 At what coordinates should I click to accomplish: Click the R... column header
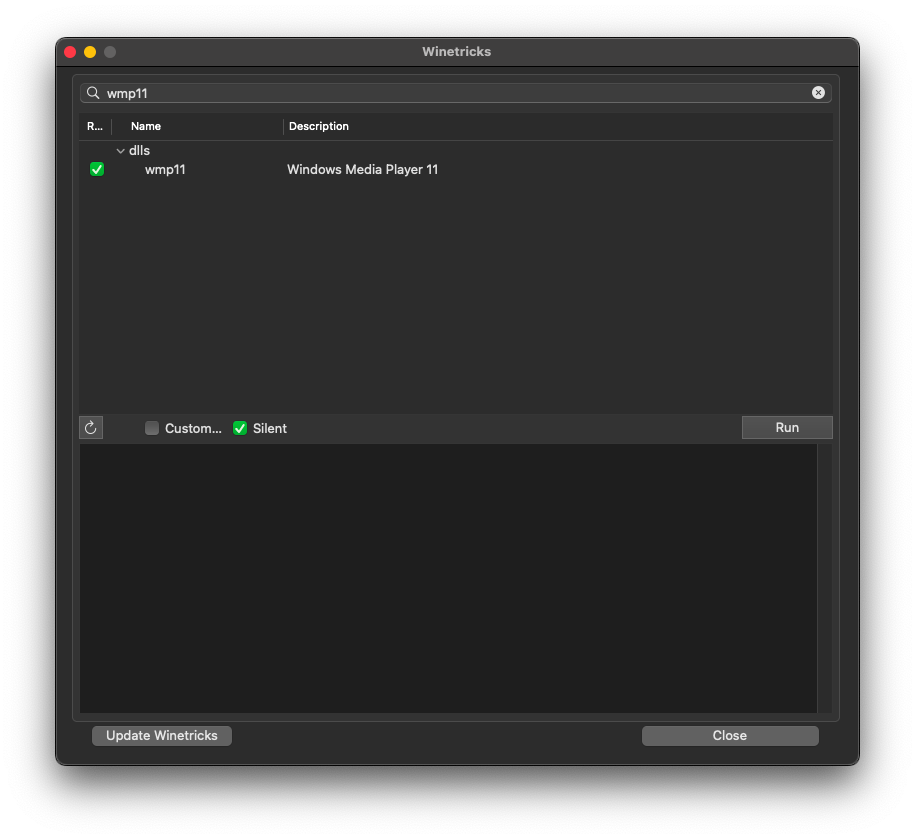95,127
